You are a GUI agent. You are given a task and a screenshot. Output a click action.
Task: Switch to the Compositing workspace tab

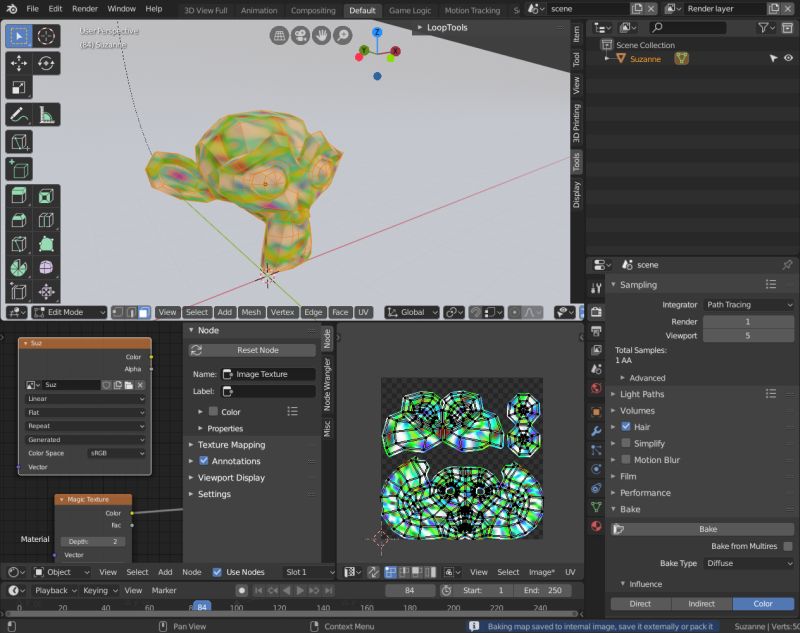click(313, 10)
